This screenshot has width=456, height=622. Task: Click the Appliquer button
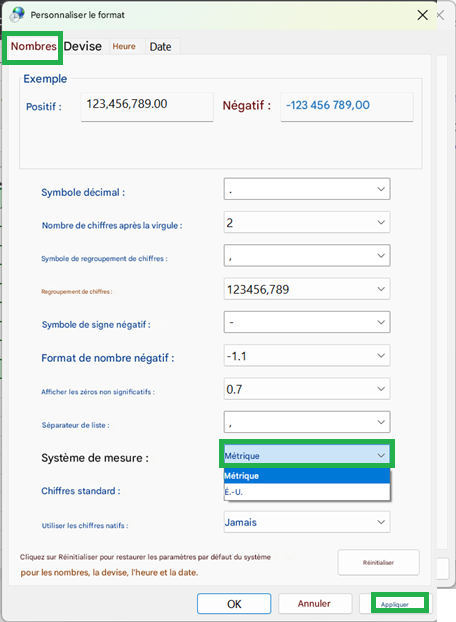pyautogui.click(x=395, y=604)
